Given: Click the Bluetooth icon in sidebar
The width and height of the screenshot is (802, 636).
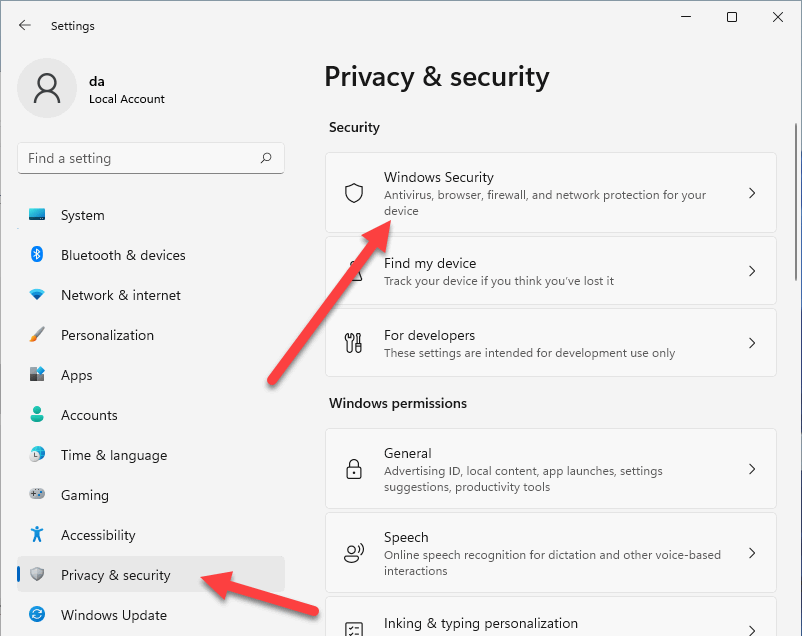Looking at the screenshot, I should point(37,254).
